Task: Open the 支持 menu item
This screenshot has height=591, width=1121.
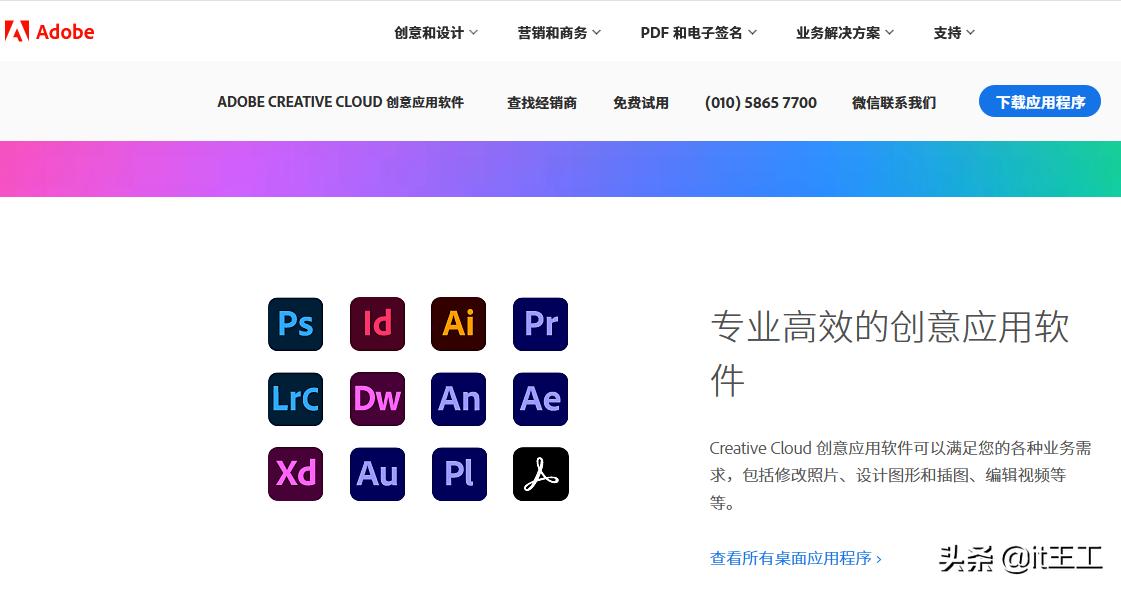Action: 951,32
